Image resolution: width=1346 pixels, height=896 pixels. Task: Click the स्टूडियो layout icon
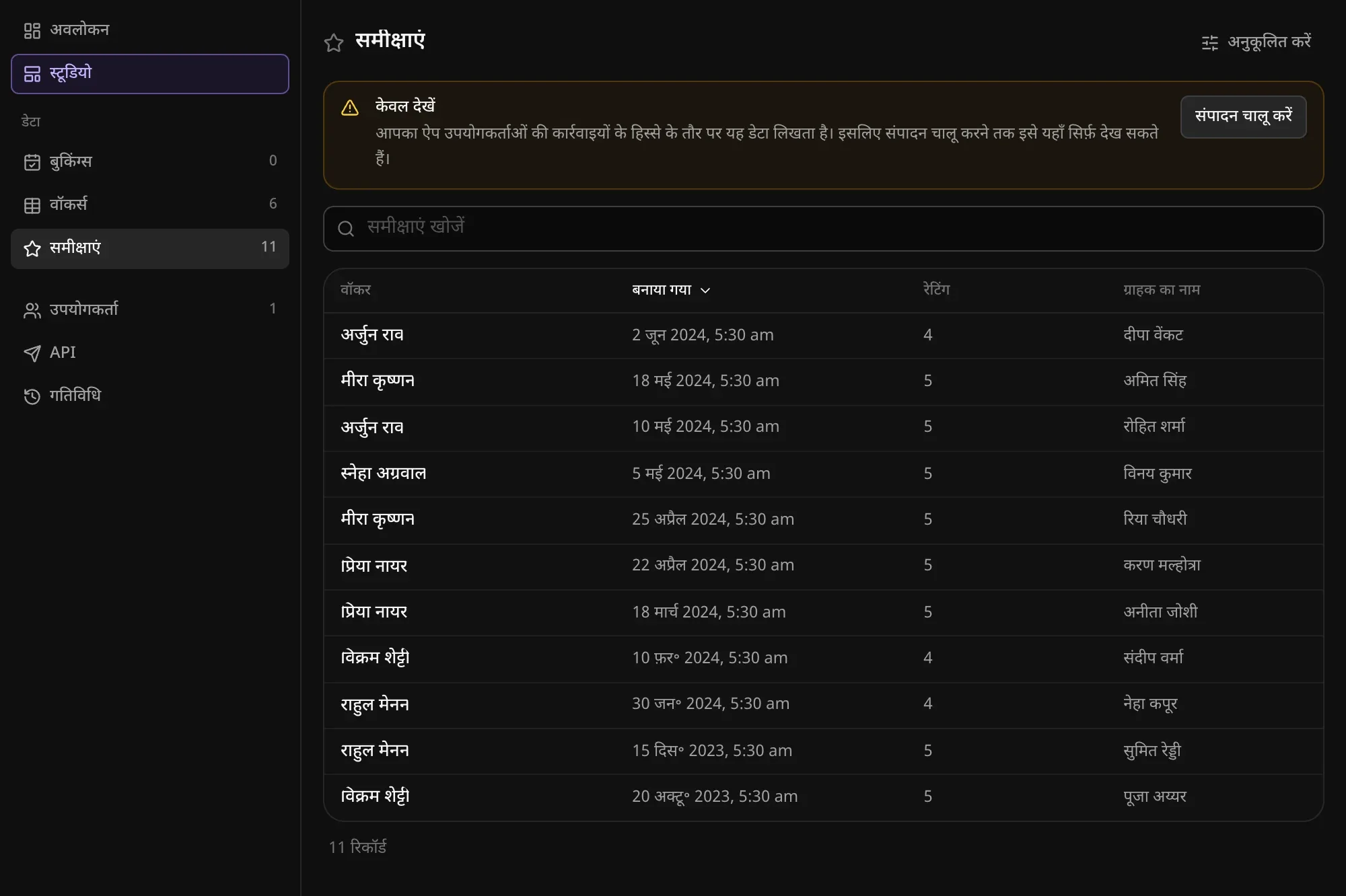pyautogui.click(x=32, y=73)
